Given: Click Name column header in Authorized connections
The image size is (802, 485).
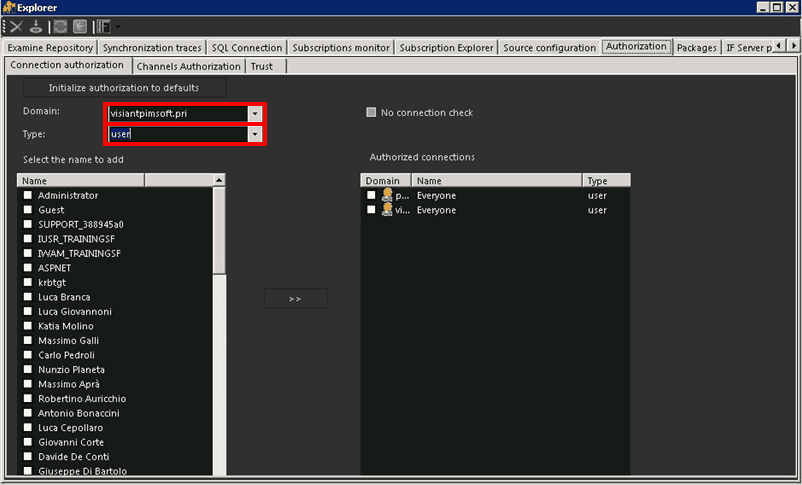Looking at the screenshot, I should click(497, 181).
